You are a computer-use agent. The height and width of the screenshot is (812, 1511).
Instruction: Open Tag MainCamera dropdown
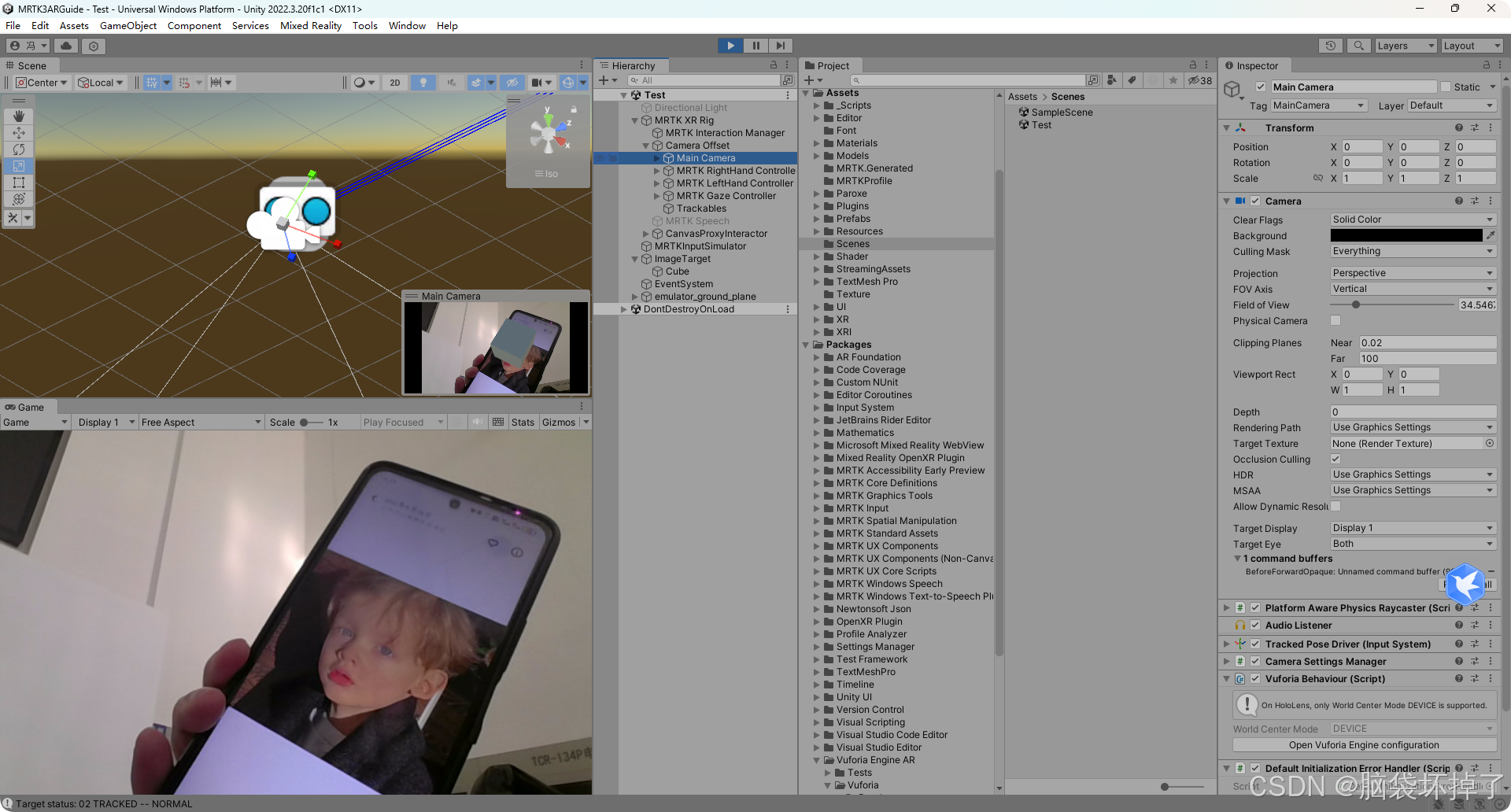coord(1318,105)
